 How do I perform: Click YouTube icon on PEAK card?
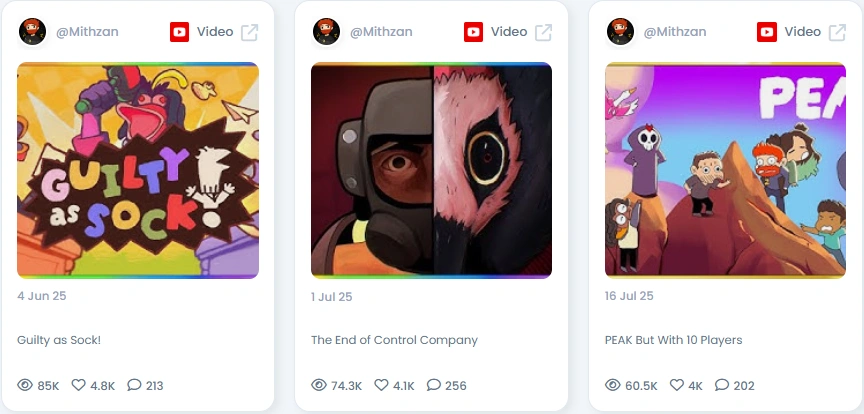point(767,32)
